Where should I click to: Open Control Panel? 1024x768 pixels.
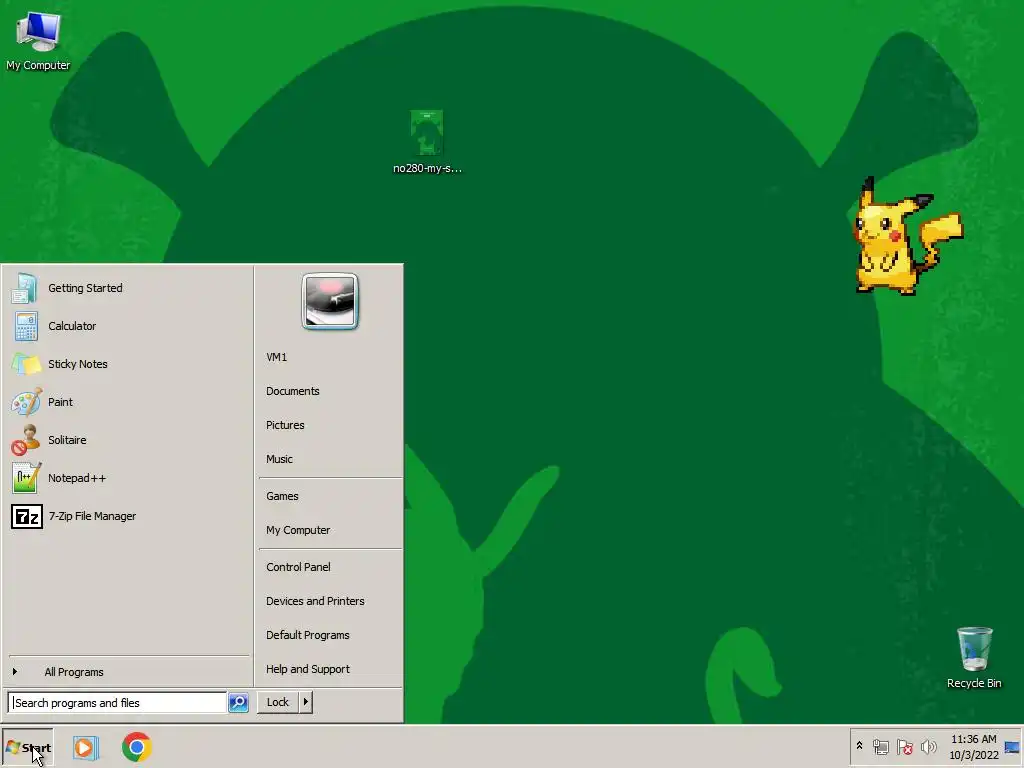point(298,567)
